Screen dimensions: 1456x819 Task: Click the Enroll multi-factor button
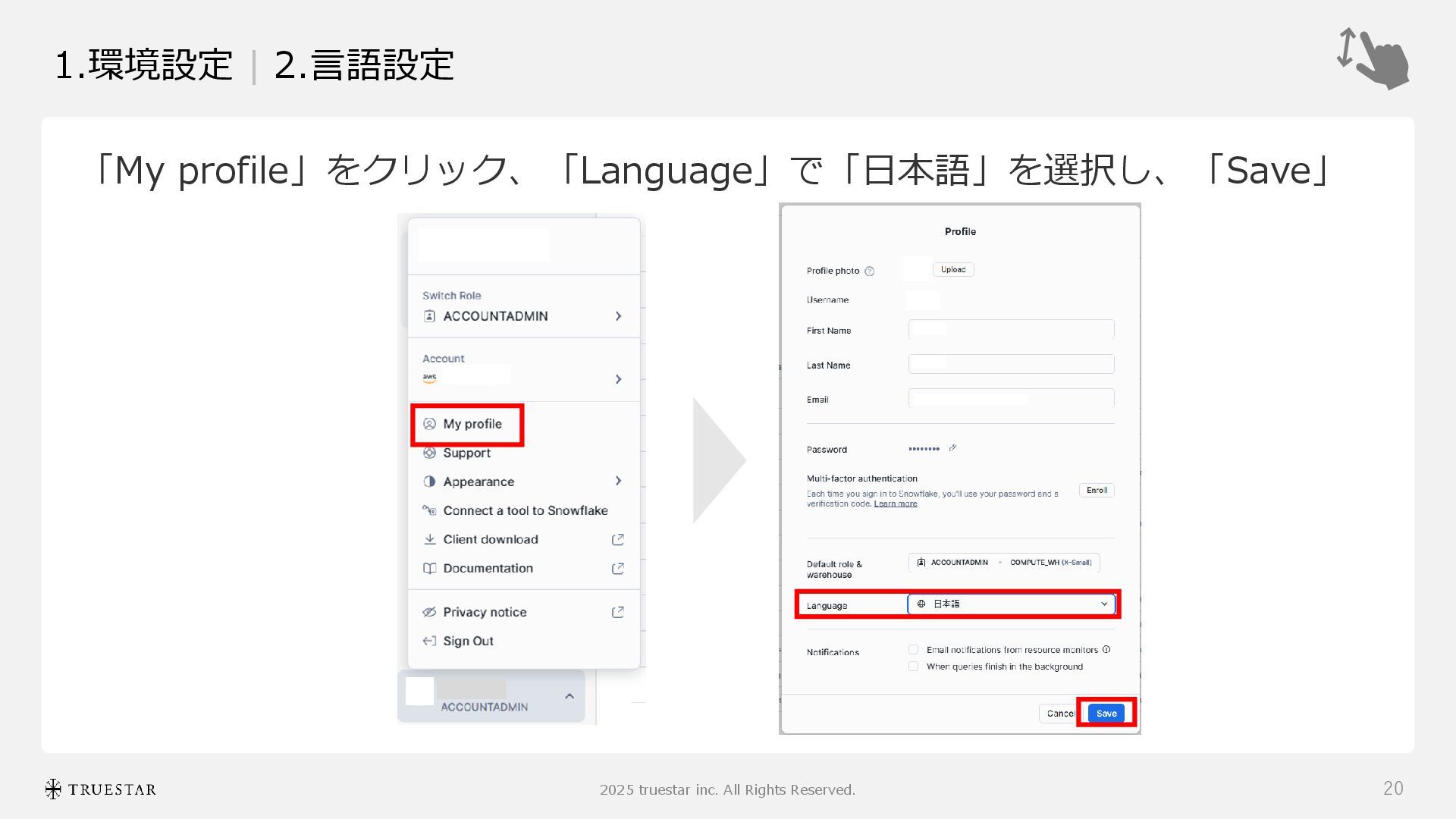point(1097,491)
